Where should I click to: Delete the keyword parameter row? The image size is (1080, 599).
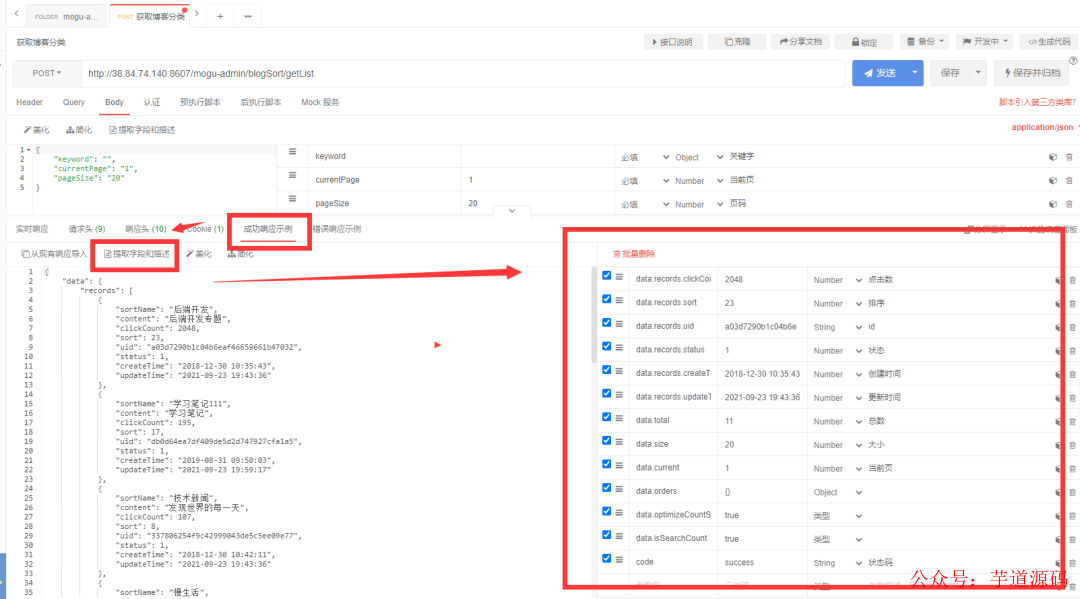1069,157
